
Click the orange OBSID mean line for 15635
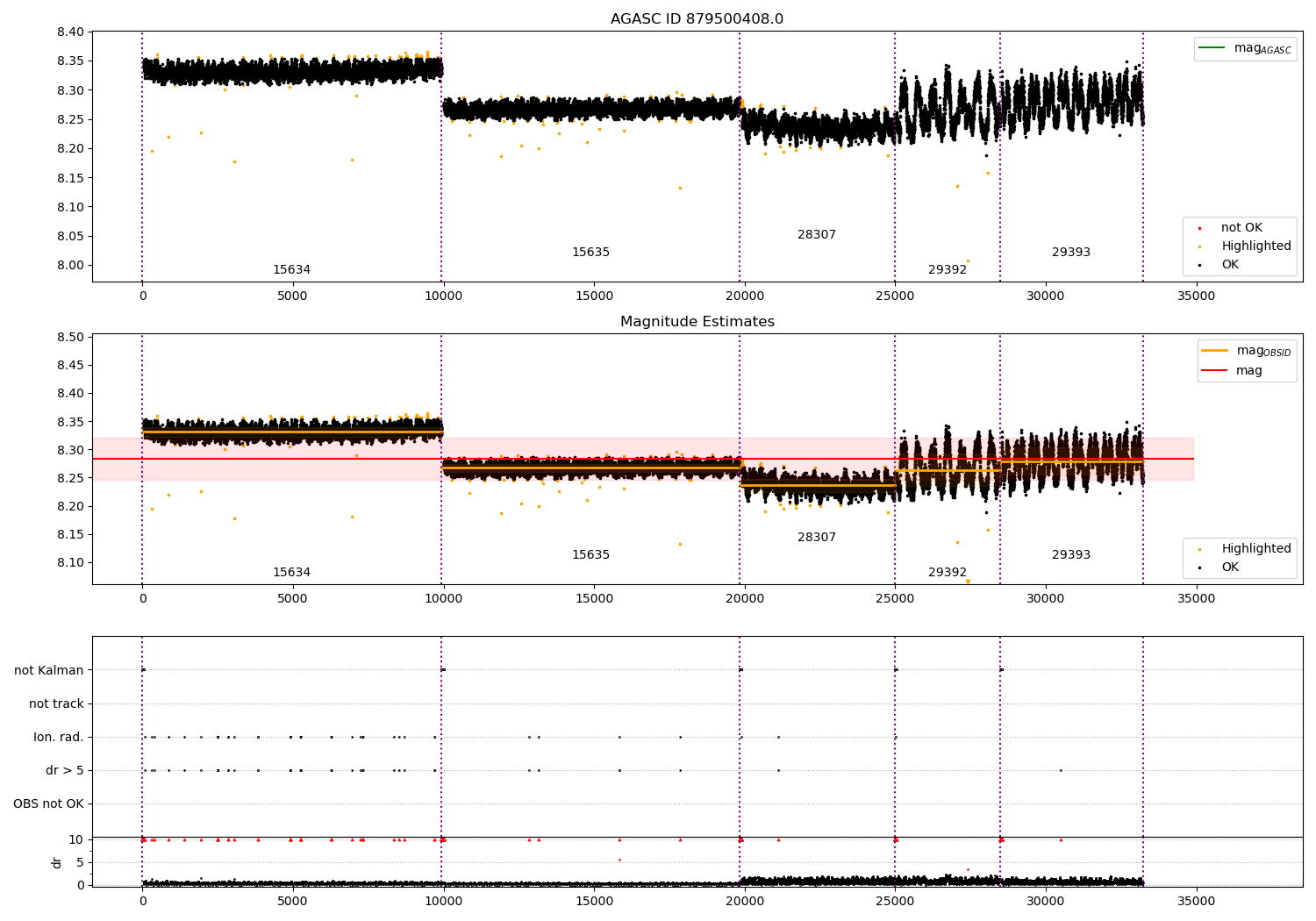click(x=590, y=468)
